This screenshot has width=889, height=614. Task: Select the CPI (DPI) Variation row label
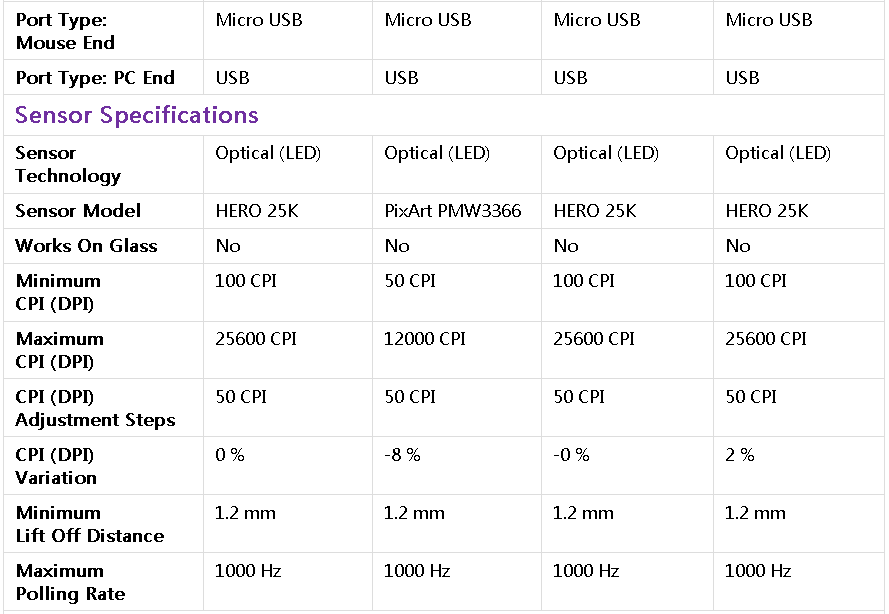56,466
